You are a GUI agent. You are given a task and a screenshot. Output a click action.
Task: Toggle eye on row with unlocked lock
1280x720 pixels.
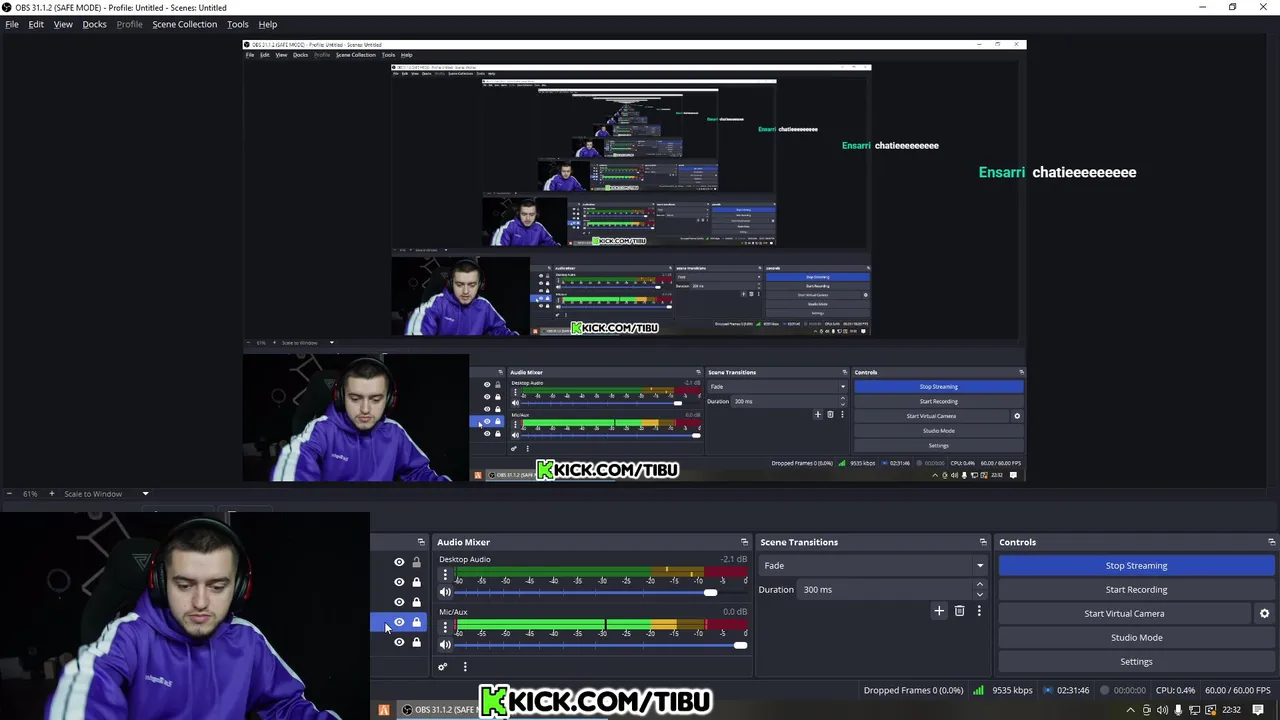pos(399,562)
